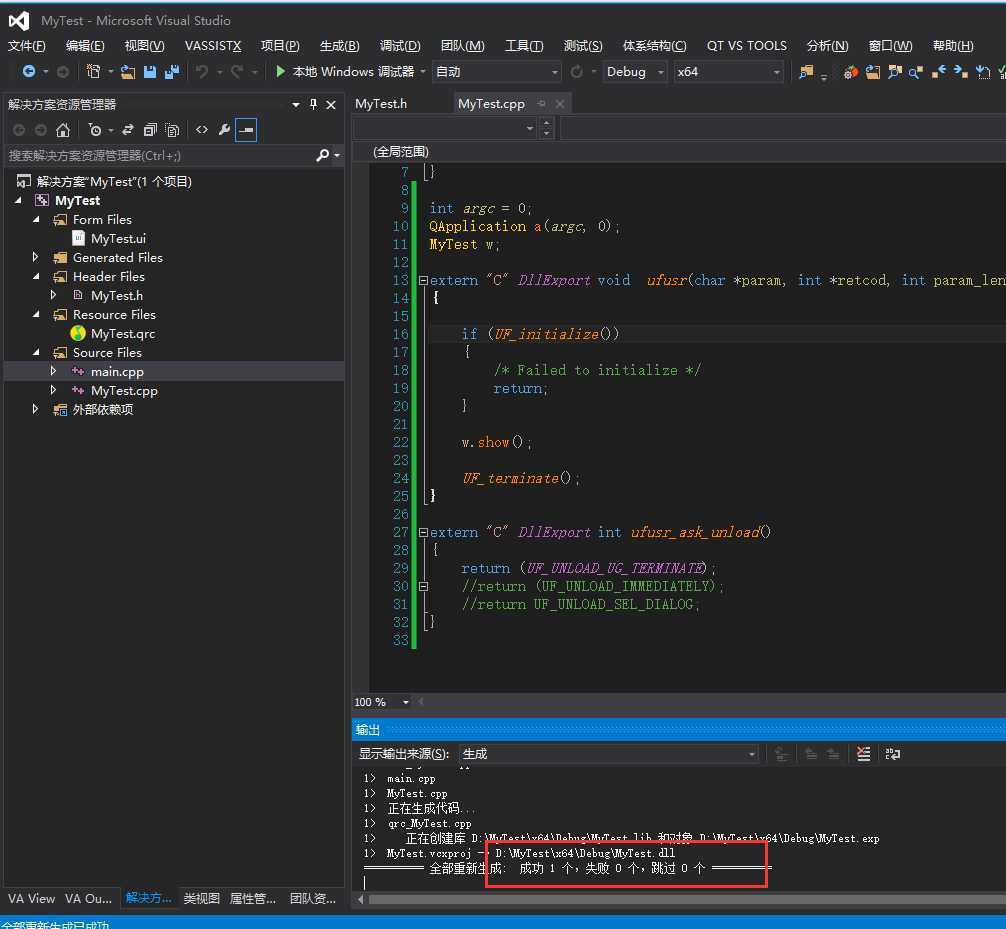Open the VASSISTX menu
1006x929 pixels.
(x=212, y=46)
